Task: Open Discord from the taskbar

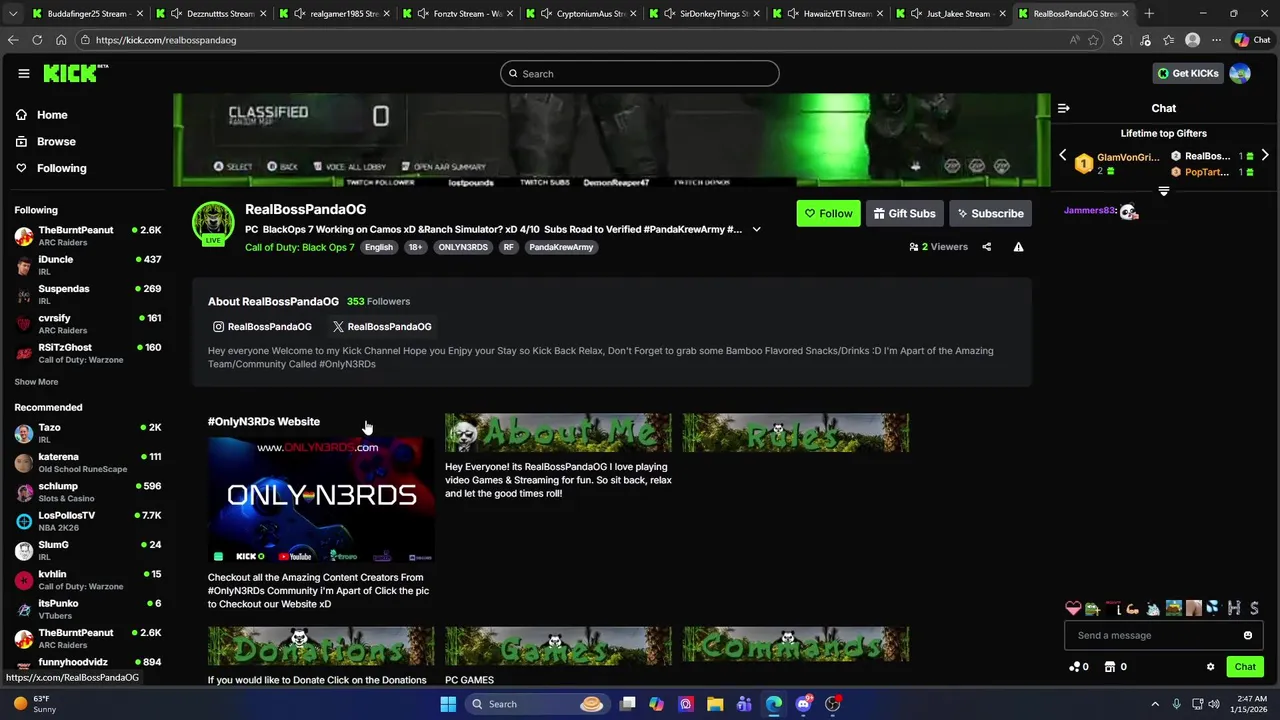Action: coord(803,704)
